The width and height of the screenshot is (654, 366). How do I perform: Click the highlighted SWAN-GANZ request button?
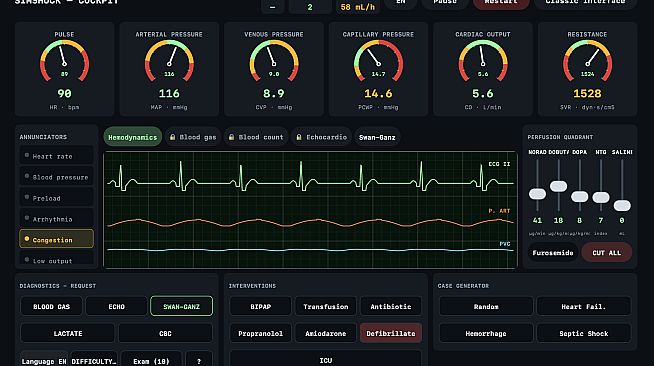tap(181, 306)
